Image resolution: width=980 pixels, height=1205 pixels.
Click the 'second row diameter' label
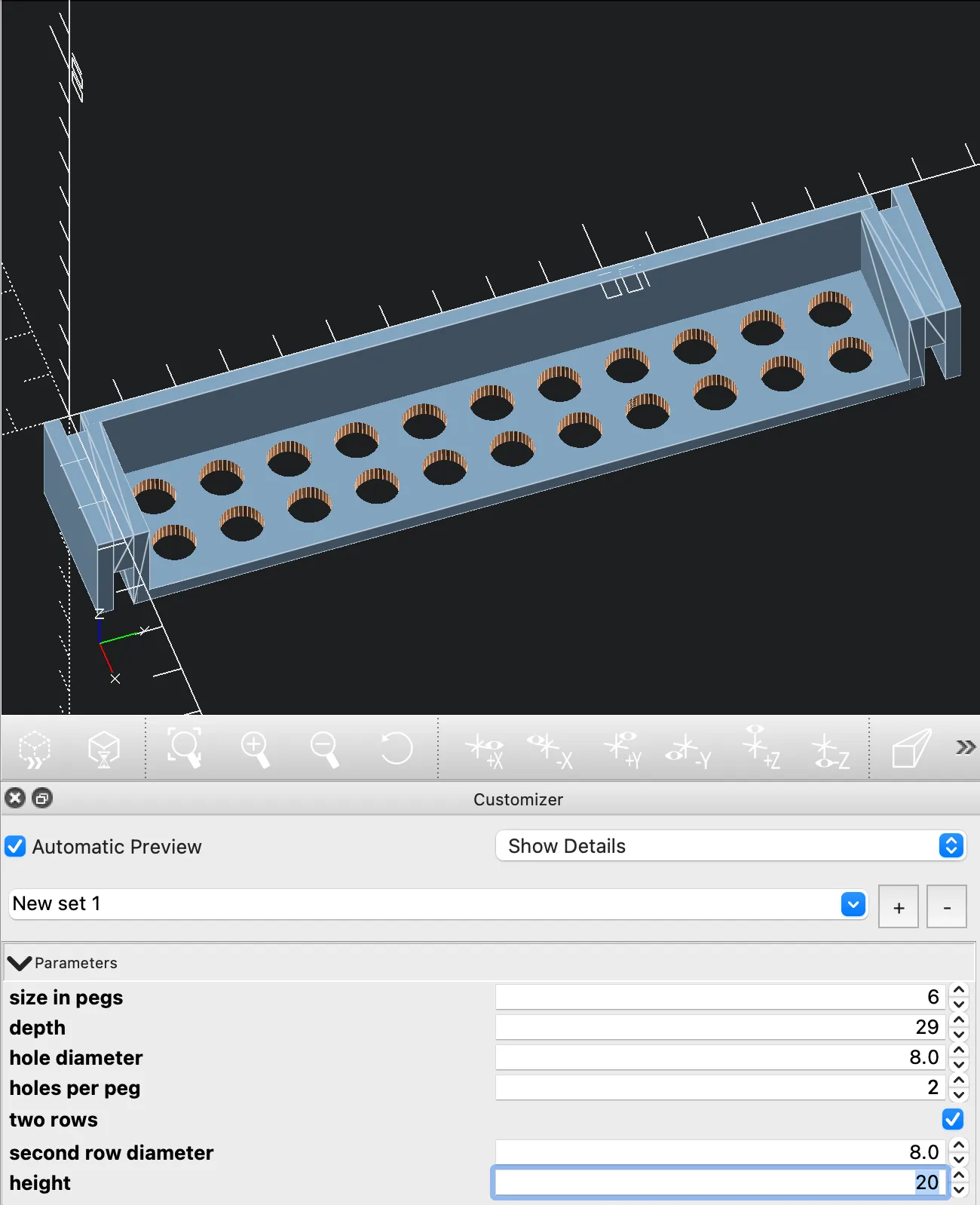coord(112,1153)
